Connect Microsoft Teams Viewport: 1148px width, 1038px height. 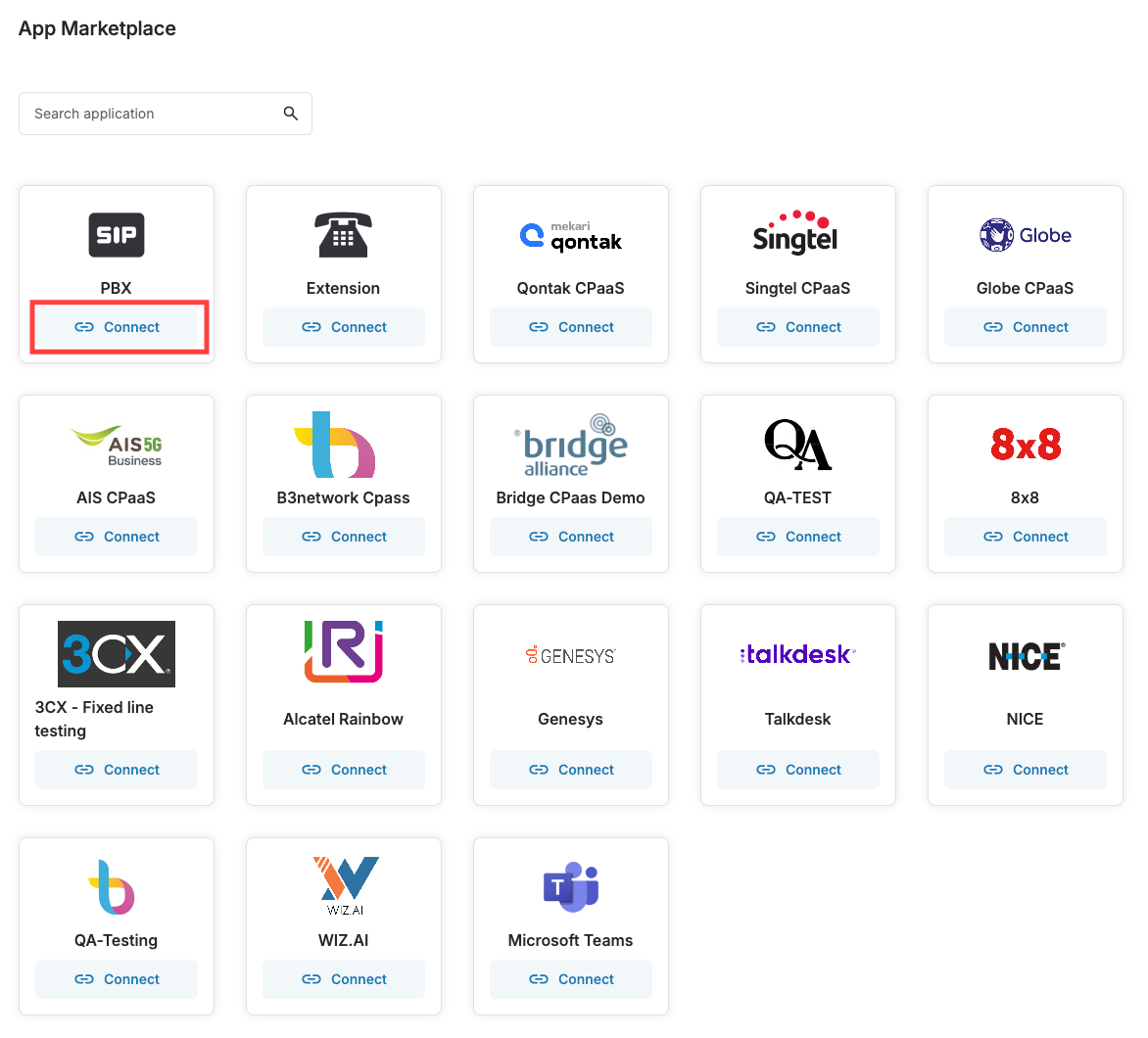tap(571, 978)
